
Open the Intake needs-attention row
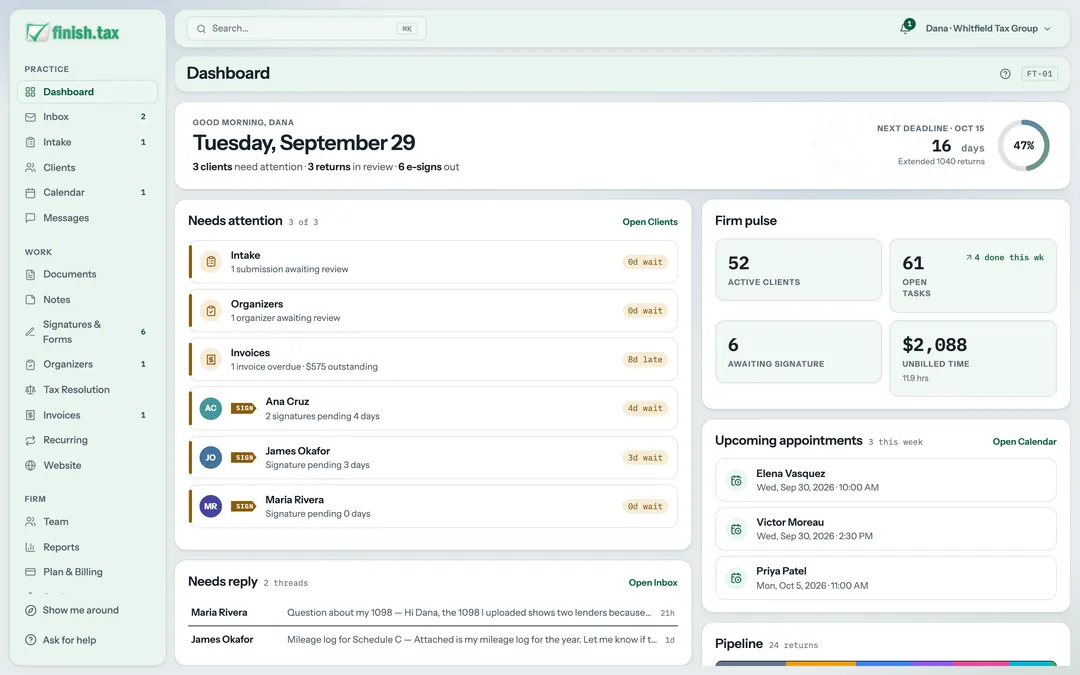point(433,262)
